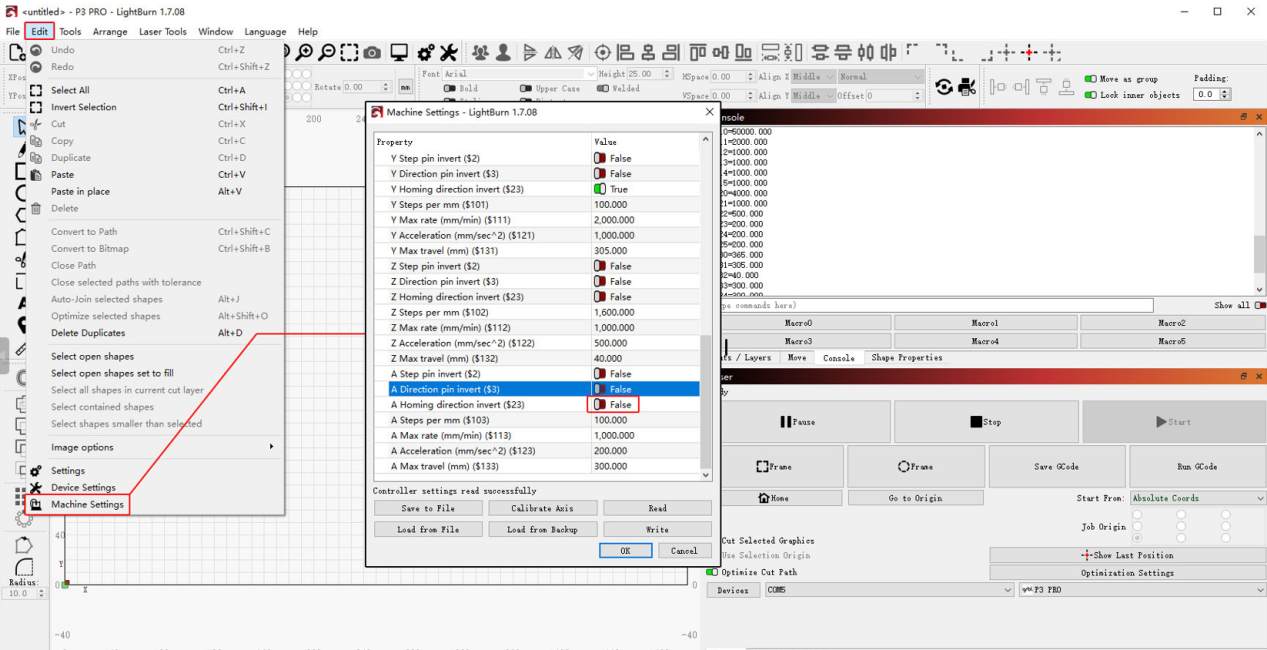Image resolution: width=1267 pixels, height=650 pixels.
Task: Open device settings wrench-screwdriver toolbar icon
Action: [448, 52]
